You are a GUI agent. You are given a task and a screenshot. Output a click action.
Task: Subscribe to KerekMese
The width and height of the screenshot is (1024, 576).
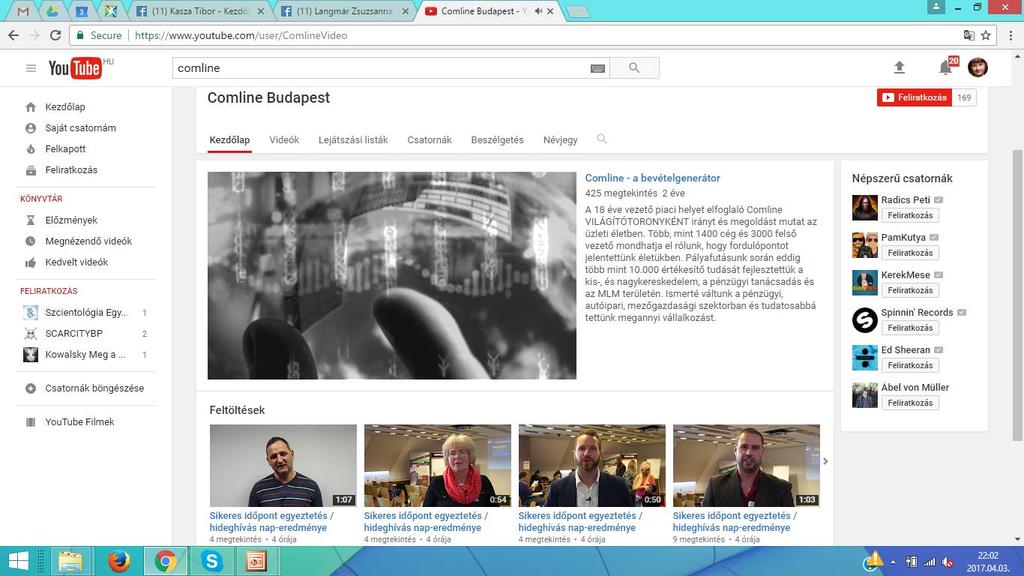coord(910,291)
